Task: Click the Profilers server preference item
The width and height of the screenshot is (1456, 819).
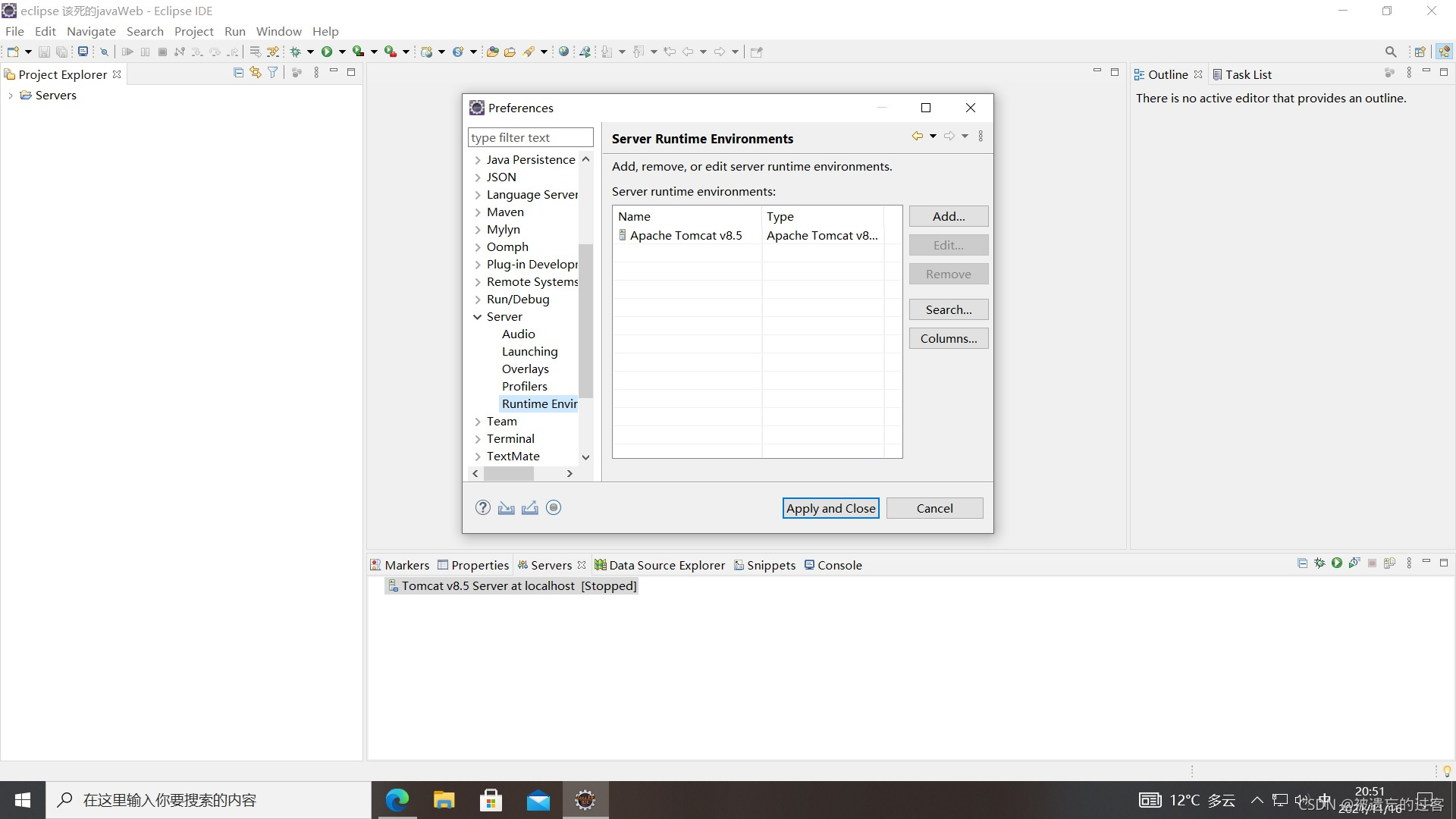Action: [524, 385]
